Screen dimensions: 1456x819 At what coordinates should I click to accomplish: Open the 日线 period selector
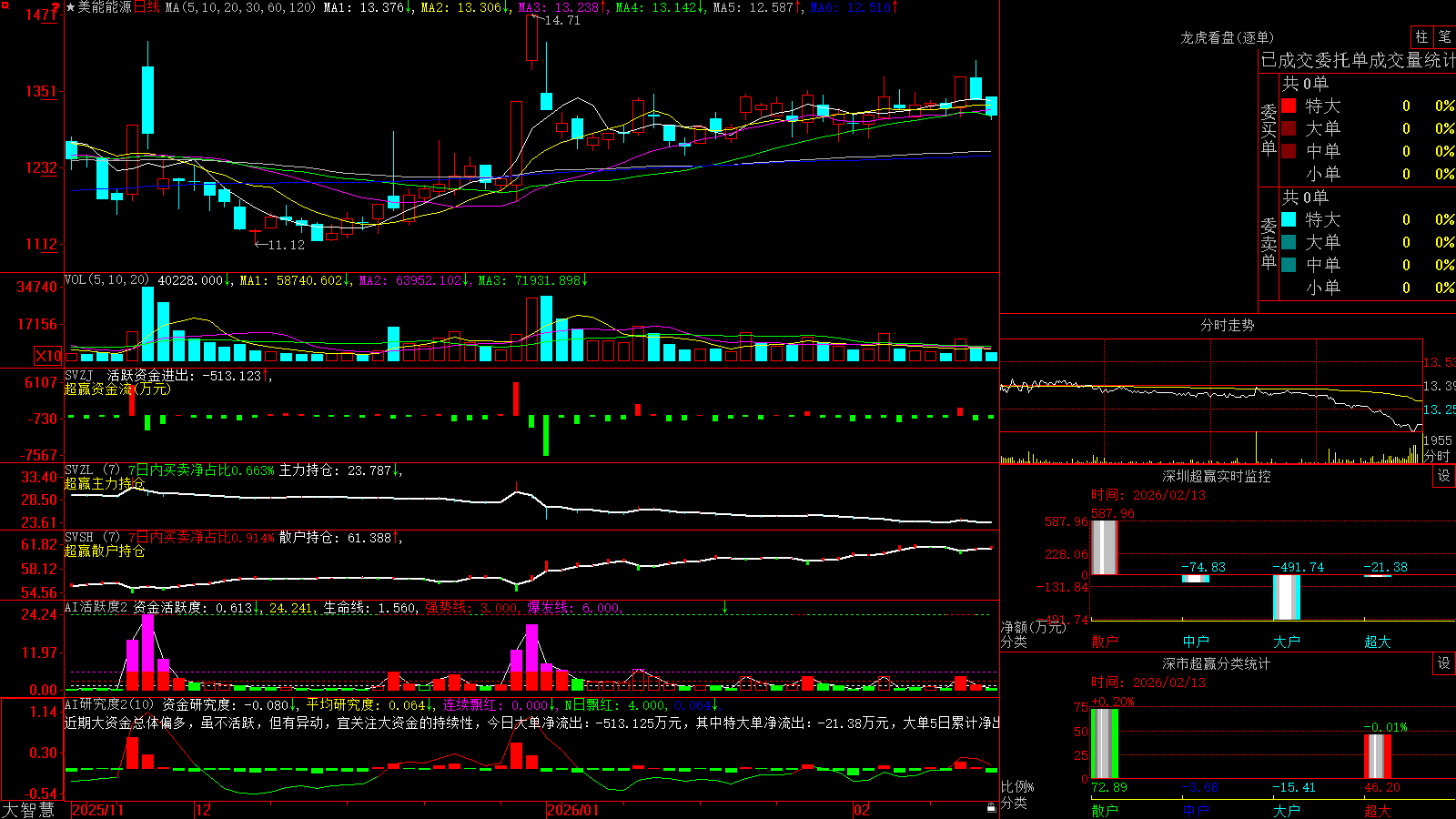[147, 7]
